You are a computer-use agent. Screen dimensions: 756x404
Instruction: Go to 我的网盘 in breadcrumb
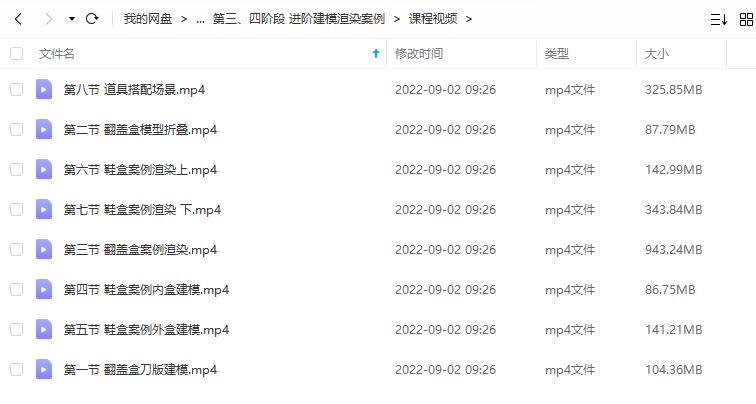click(x=148, y=19)
